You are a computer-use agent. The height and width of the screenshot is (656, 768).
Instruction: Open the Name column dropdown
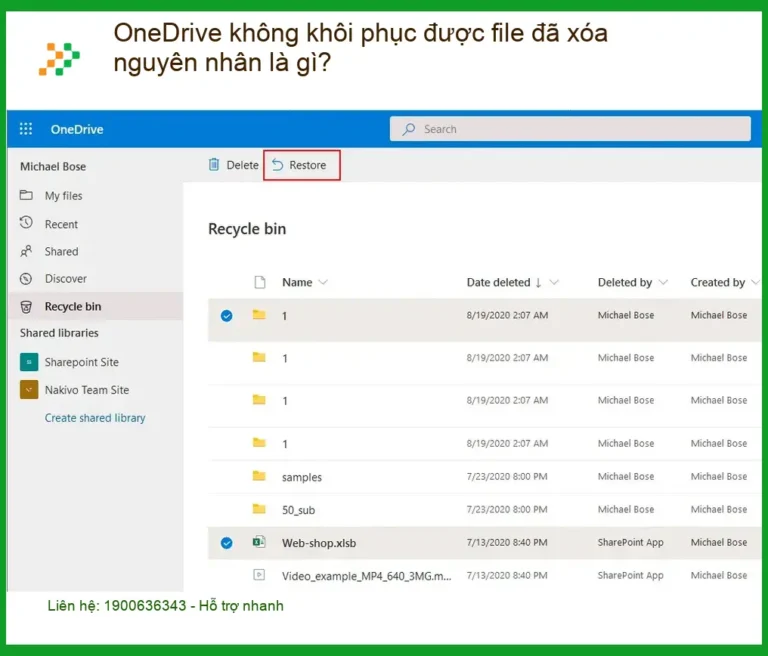tap(323, 282)
